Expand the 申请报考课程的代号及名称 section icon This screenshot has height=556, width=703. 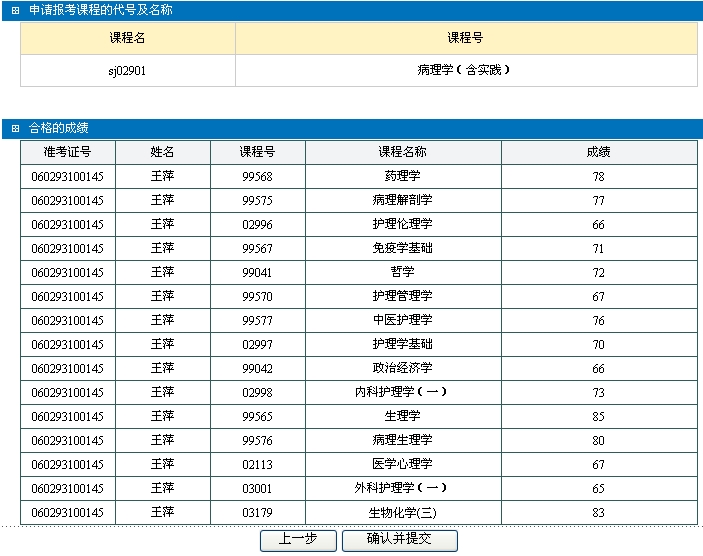(15, 10)
